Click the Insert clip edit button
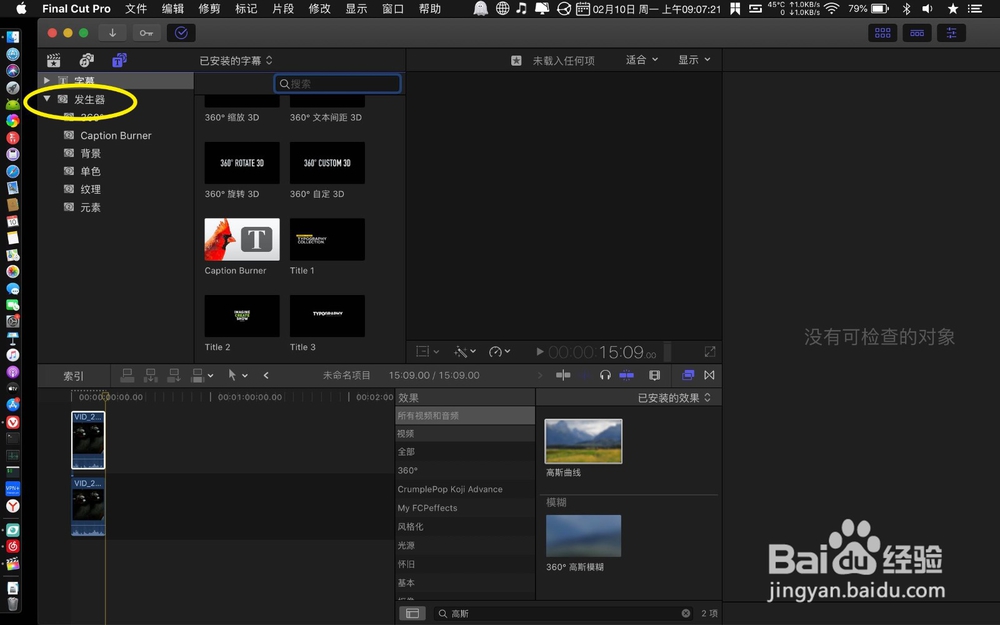The image size is (1000, 625). [x=151, y=375]
